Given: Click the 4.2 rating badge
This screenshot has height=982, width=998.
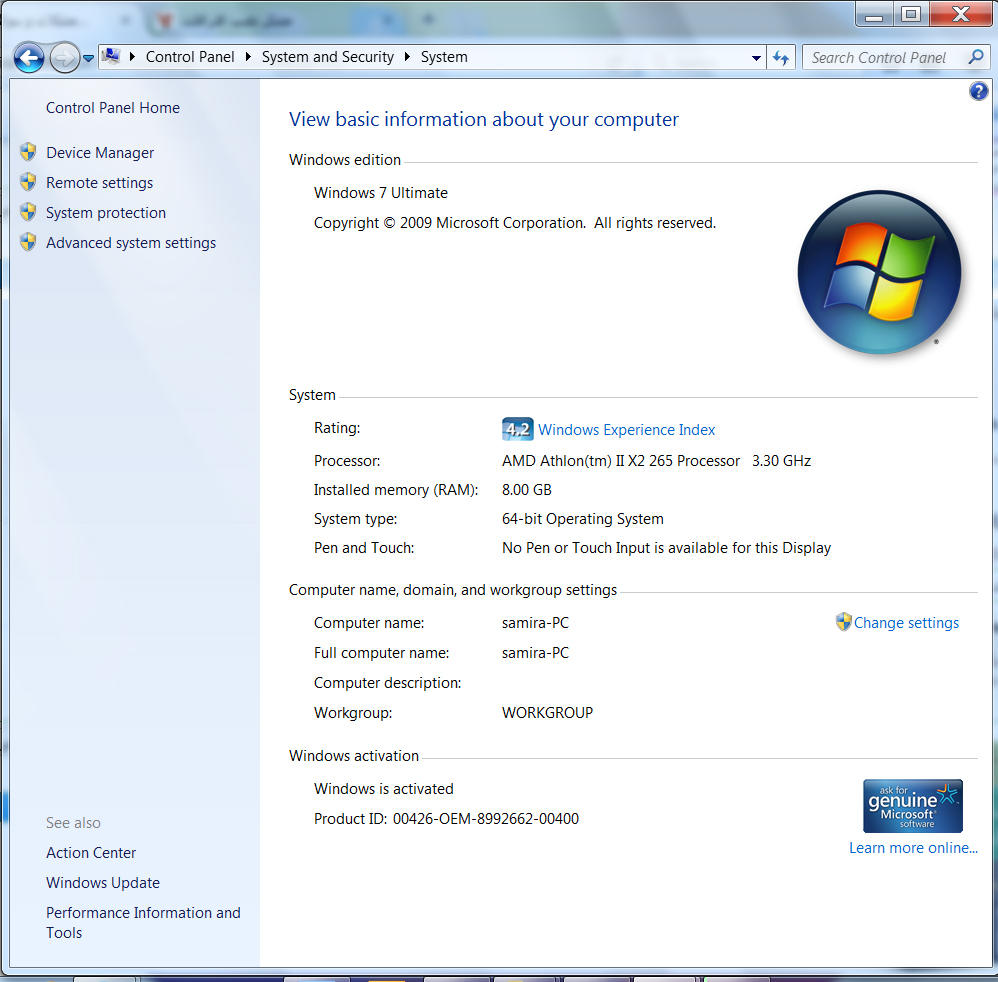Looking at the screenshot, I should coord(517,430).
